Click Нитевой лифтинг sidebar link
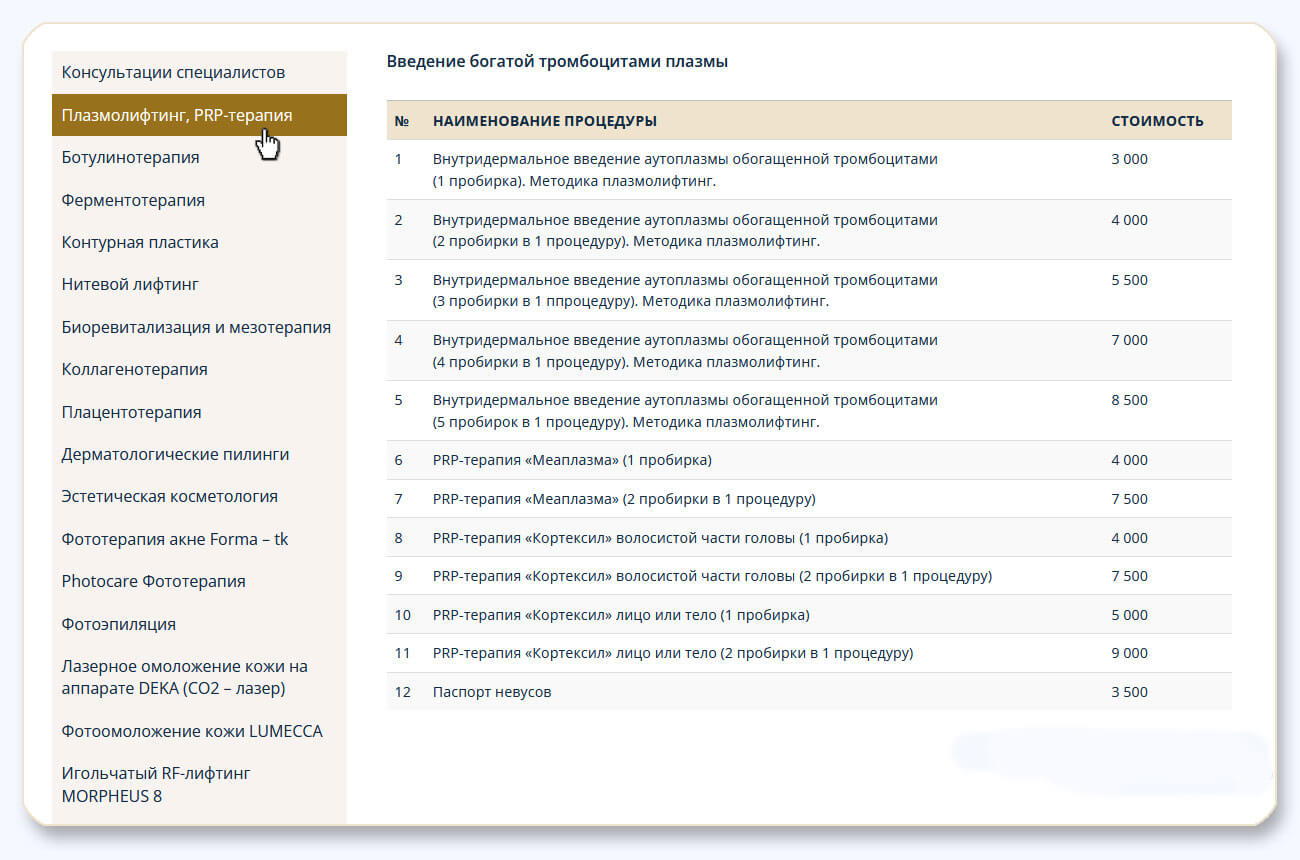 coord(130,285)
